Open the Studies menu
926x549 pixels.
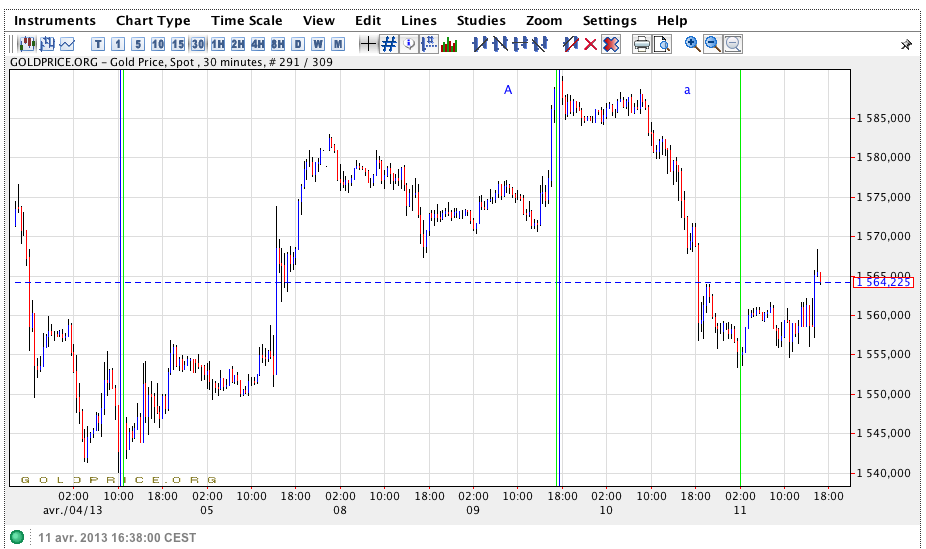481,20
